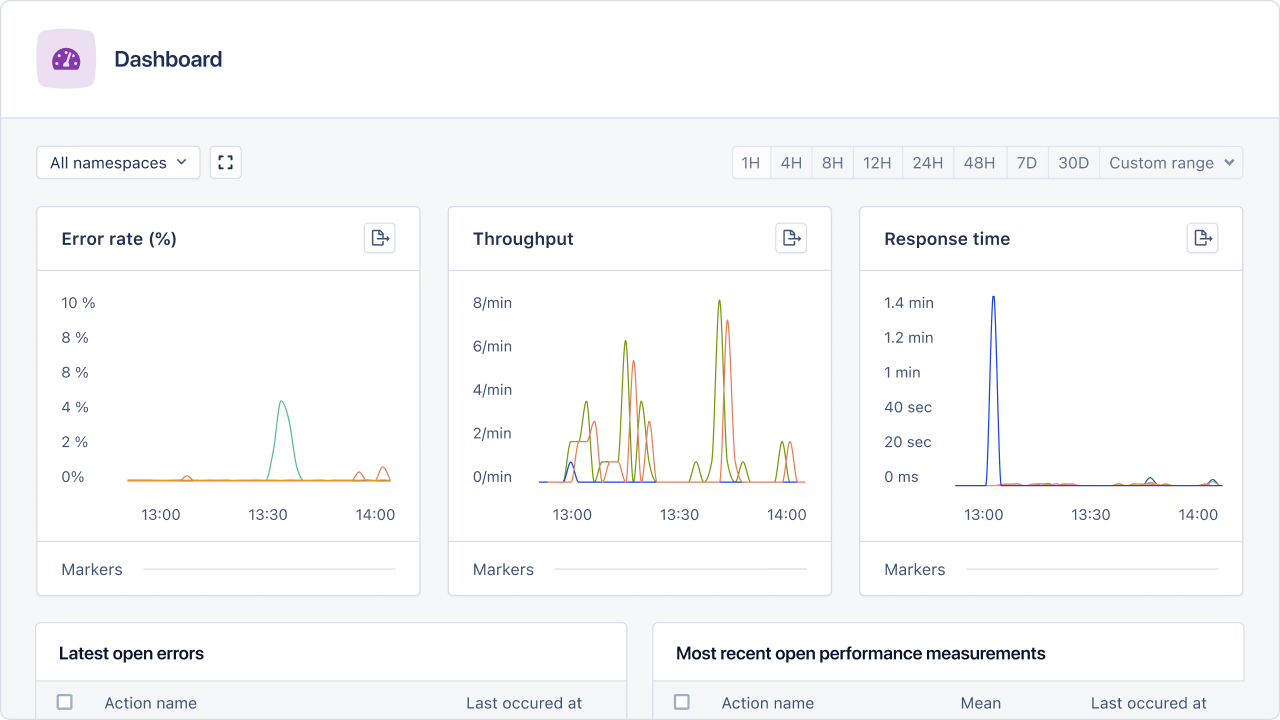Select all in Latest open errors
Viewport: 1280px width, 720px height.
65,702
